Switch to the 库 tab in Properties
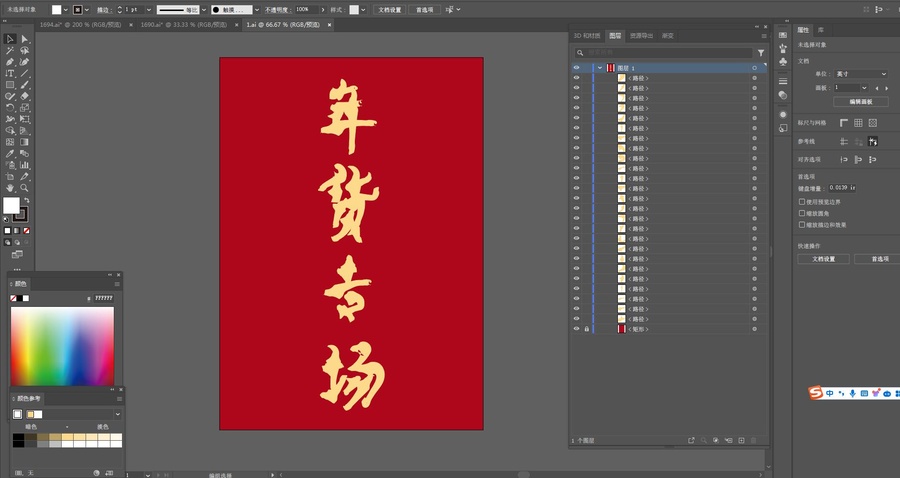The height and width of the screenshot is (478, 900). point(821,30)
